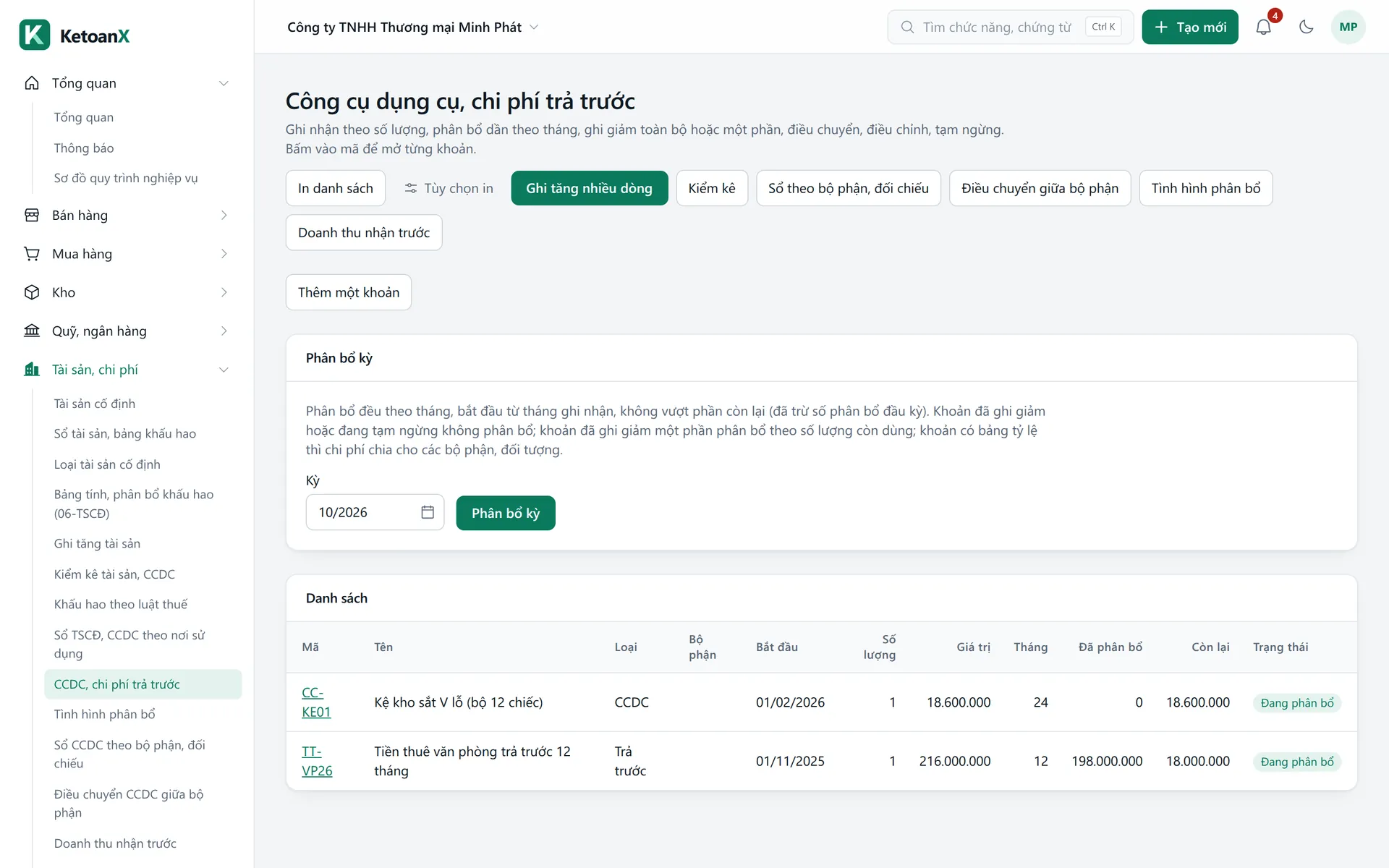The width and height of the screenshot is (1389, 868).
Task: Click In danh sách button
Action: point(336,188)
